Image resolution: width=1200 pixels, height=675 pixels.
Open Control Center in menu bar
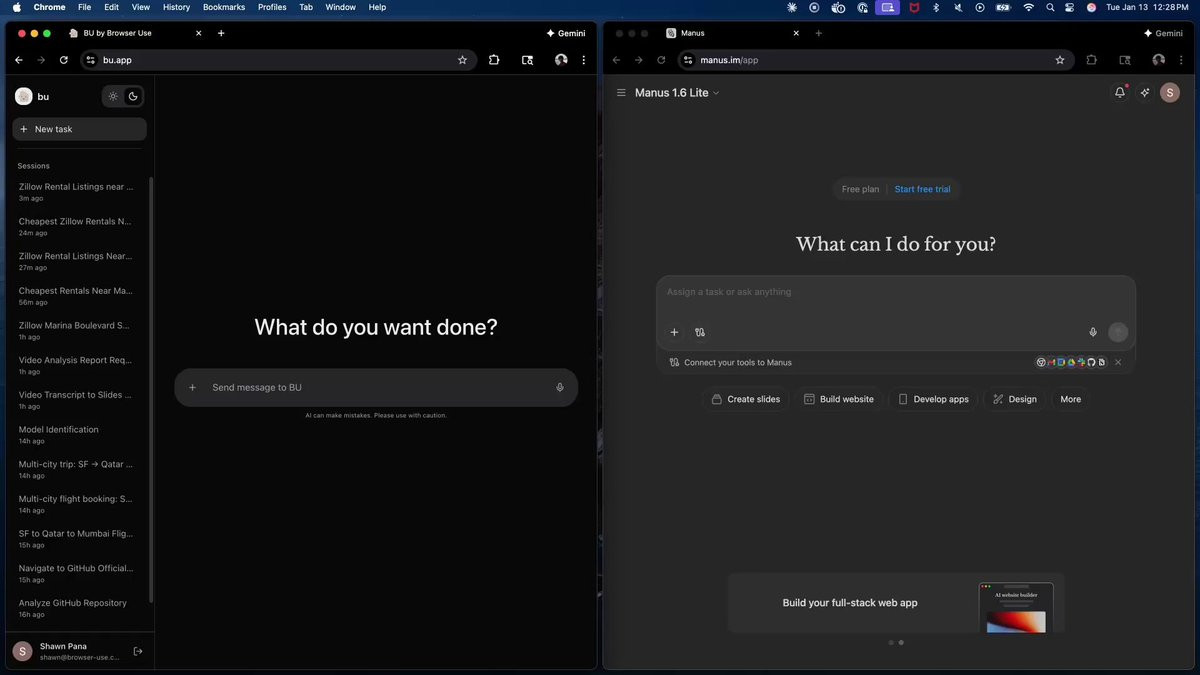(x=1070, y=7)
